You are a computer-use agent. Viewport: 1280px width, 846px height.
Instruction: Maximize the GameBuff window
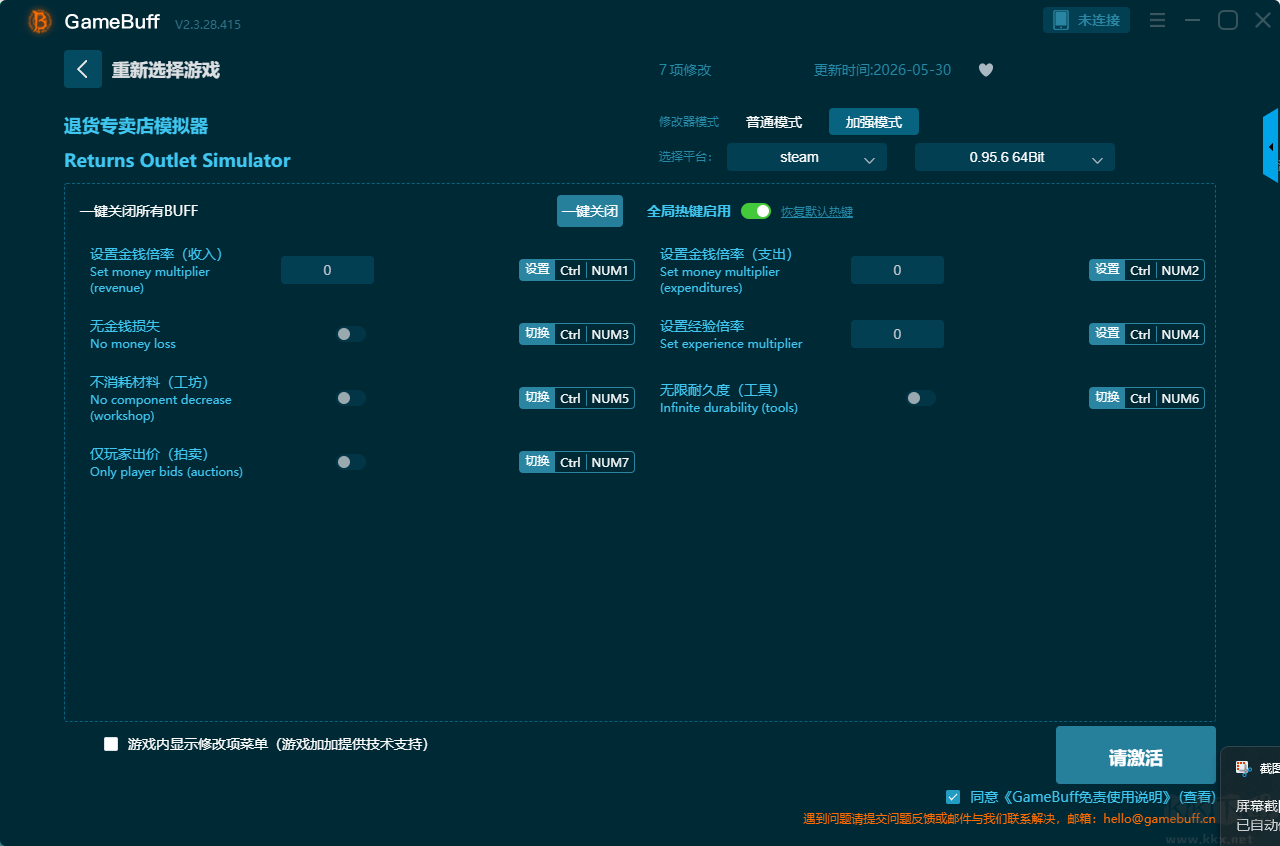(1228, 20)
